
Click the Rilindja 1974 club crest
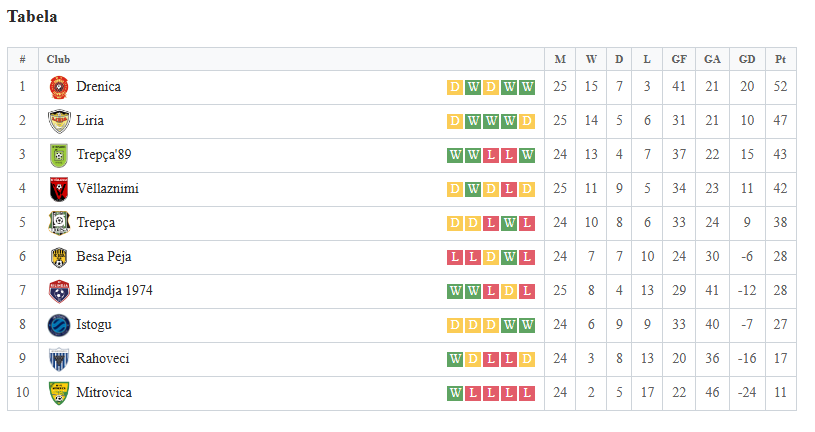[x=59, y=291]
